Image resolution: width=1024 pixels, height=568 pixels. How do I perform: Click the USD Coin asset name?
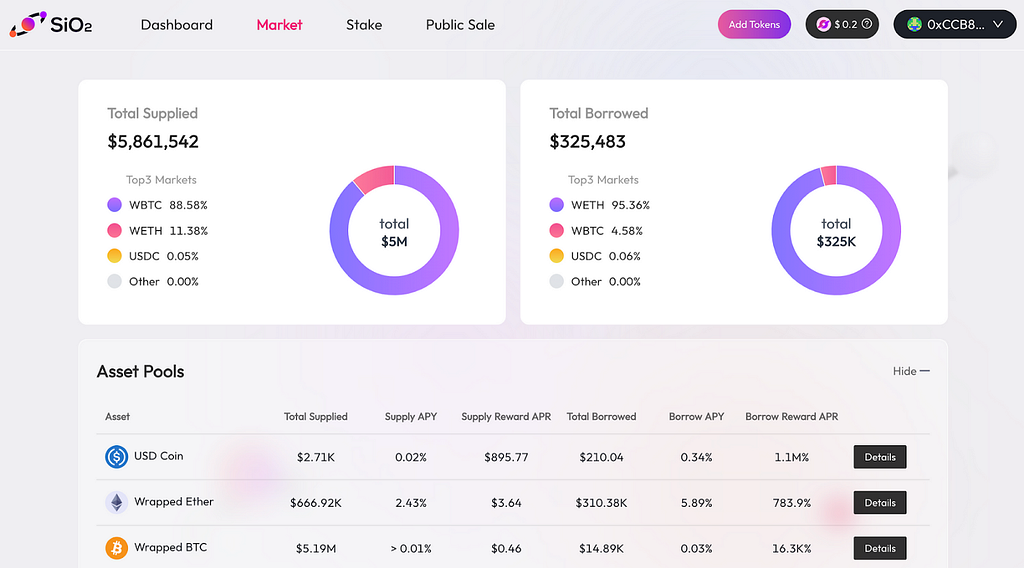click(x=159, y=456)
